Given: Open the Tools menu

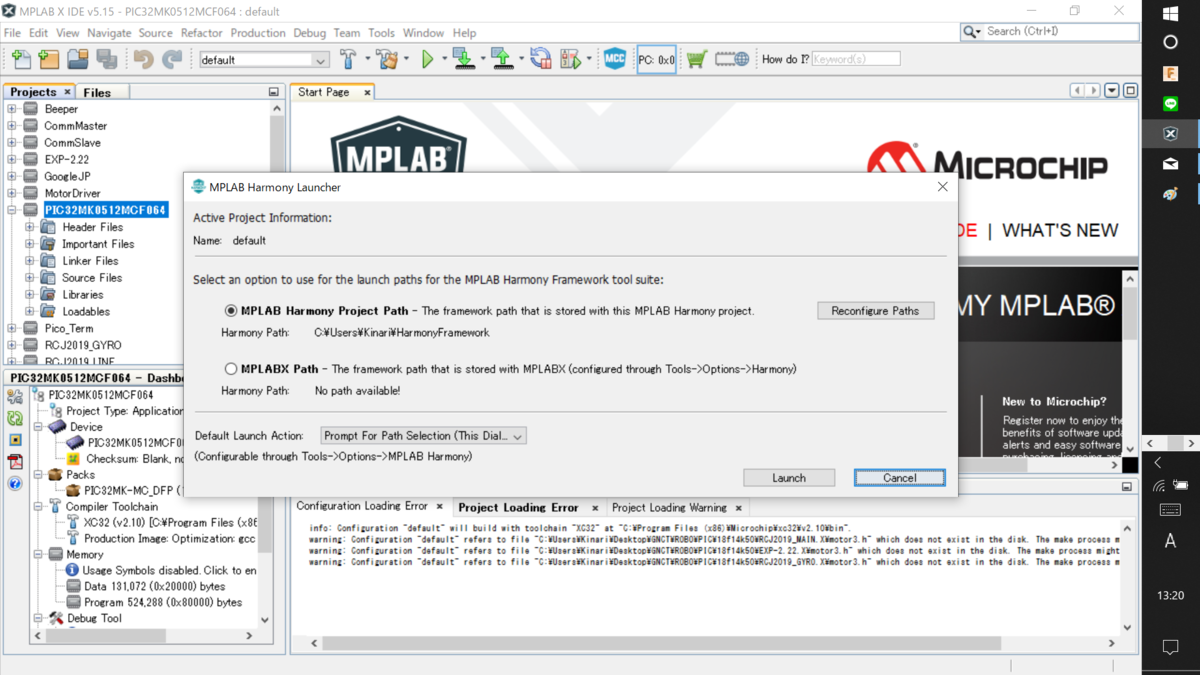Looking at the screenshot, I should tap(381, 33).
